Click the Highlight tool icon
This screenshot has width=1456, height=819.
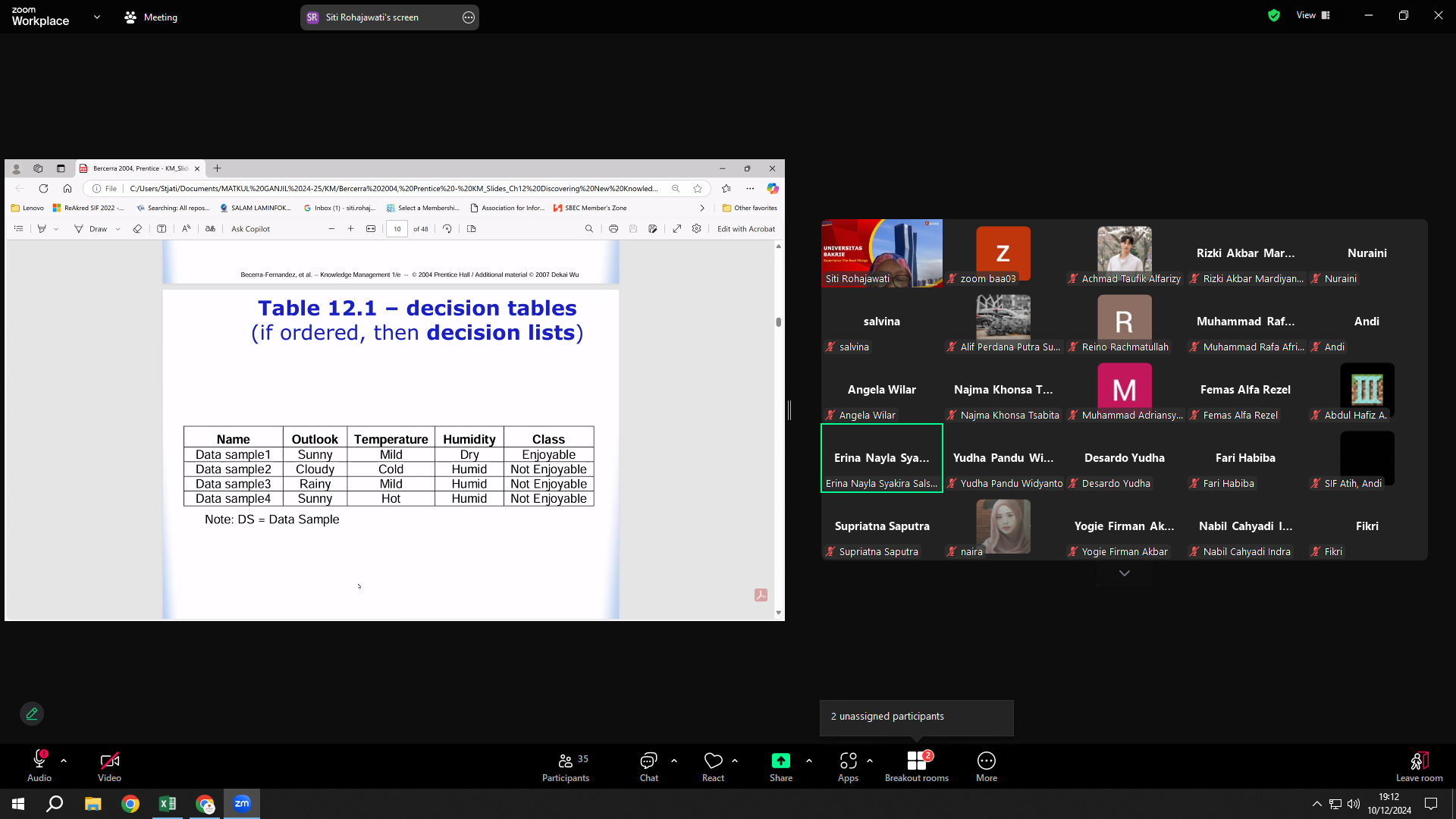(42, 229)
